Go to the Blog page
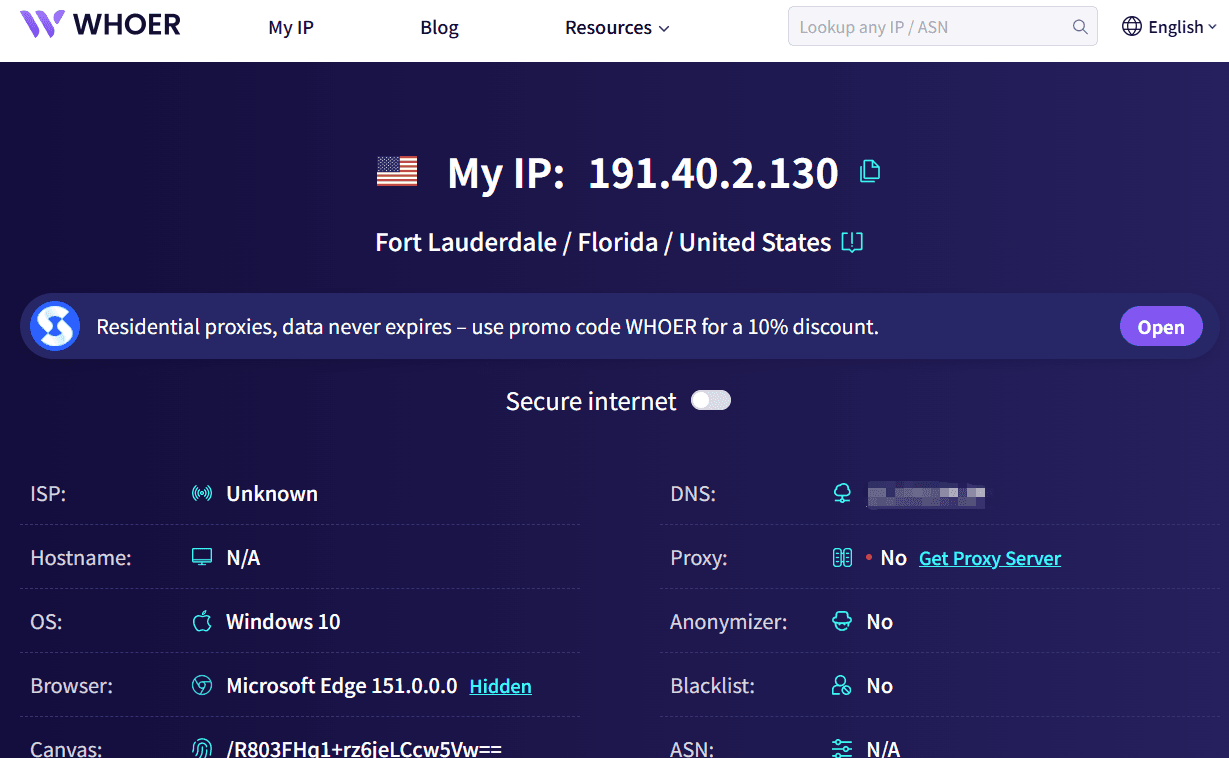The image size is (1229, 758). pyautogui.click(x=439, y=27)
